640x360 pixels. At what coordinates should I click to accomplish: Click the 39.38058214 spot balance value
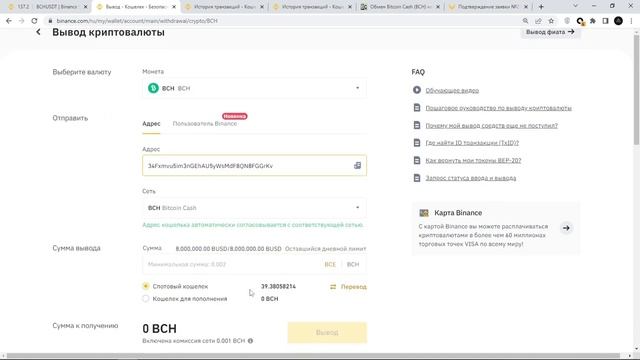tap(278, 287)
